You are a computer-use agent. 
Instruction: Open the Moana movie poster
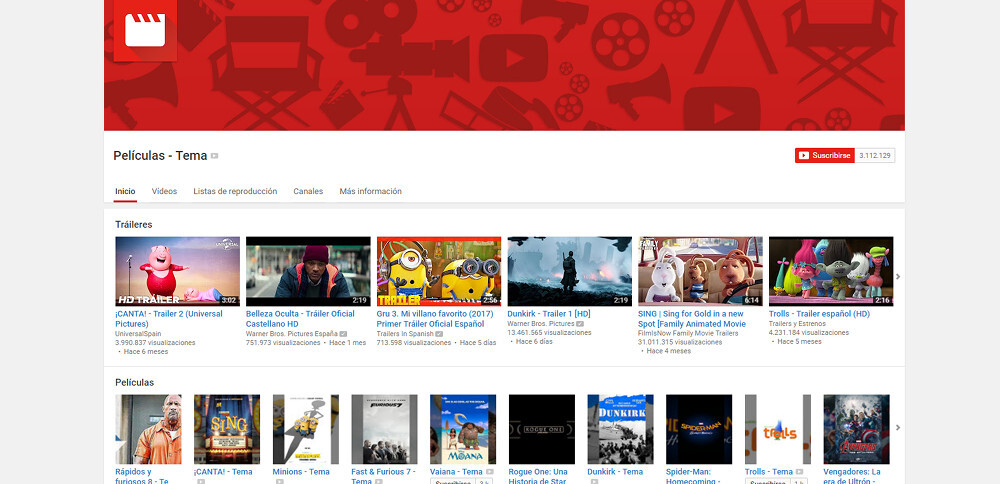coord(463,429)
